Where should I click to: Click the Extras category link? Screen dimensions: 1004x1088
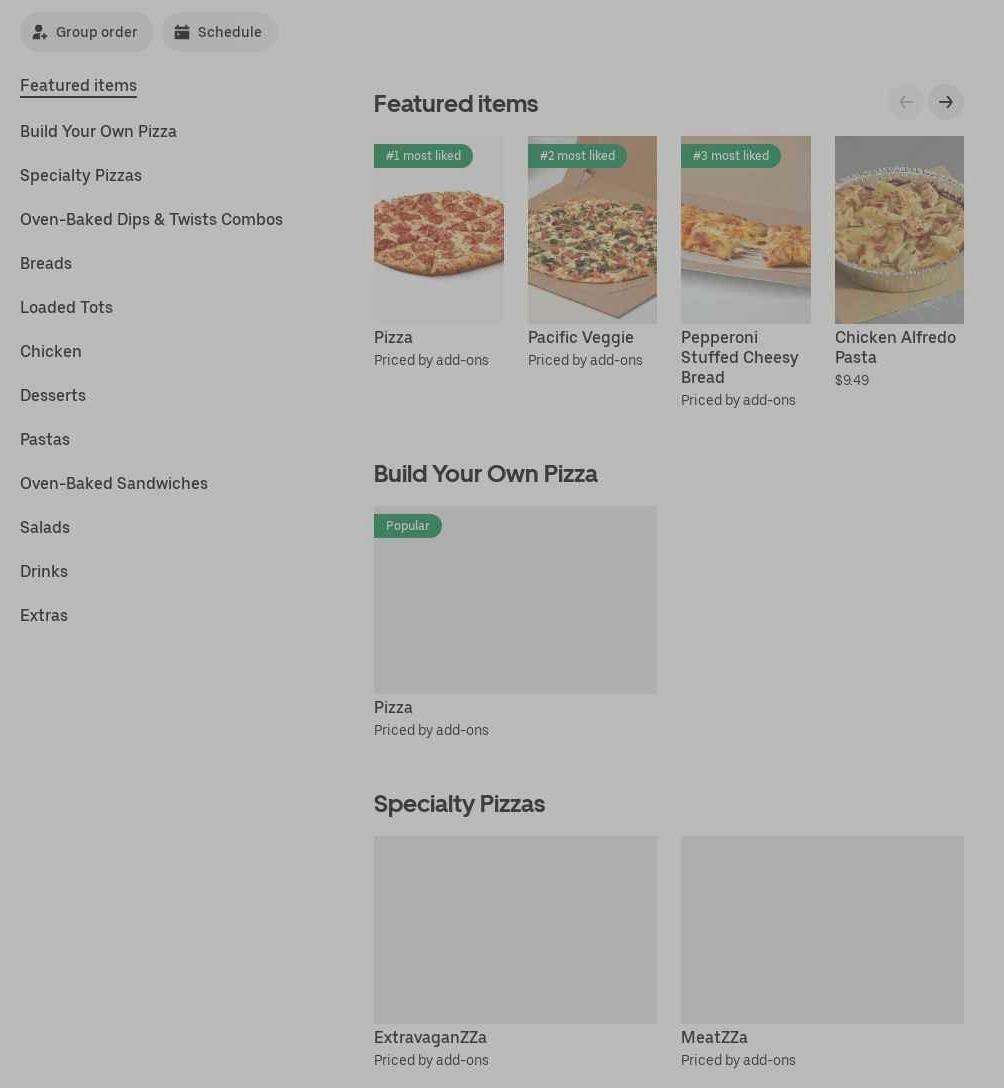point(44,615)
